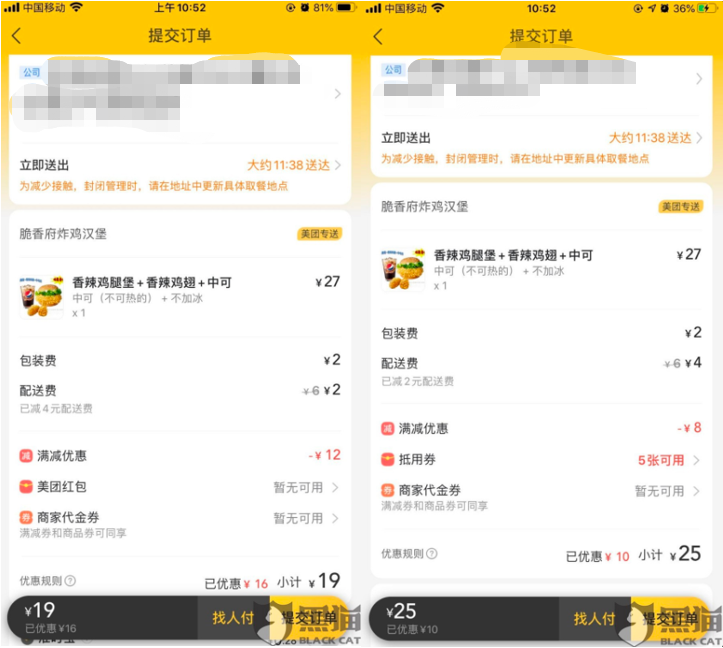Expand the 5张可用 抵用券 chevron
The height and width of the screenshot is (648, 723).
pyautogui.click(x=696, y=460)
